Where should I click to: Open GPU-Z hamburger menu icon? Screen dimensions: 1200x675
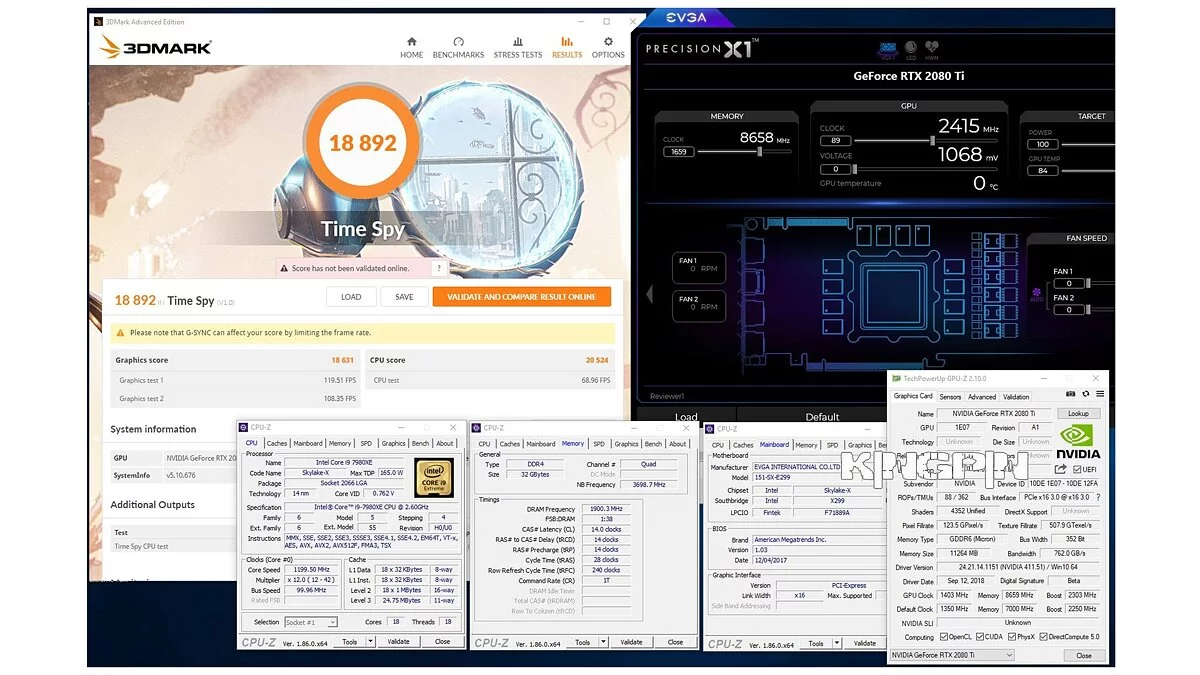coord(1099,396)
